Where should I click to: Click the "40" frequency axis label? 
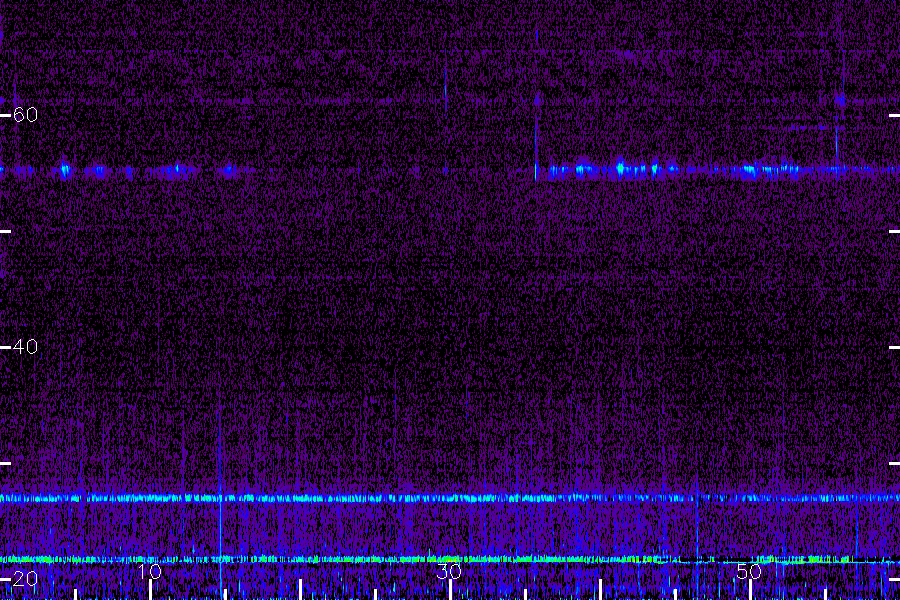(25, 347)
